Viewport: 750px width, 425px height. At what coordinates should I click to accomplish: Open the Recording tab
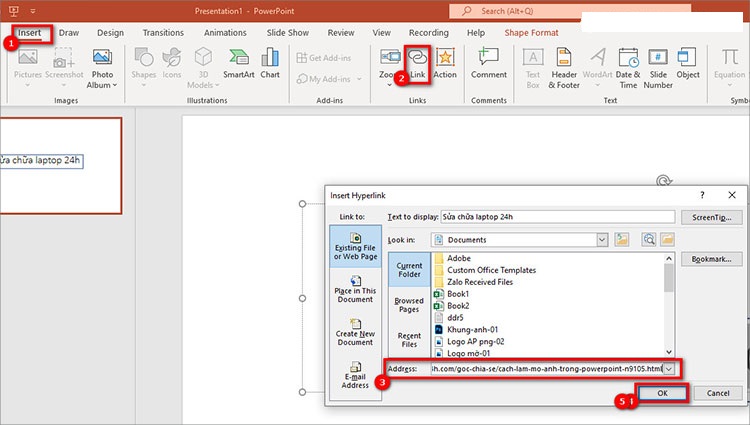click(429, 33)
